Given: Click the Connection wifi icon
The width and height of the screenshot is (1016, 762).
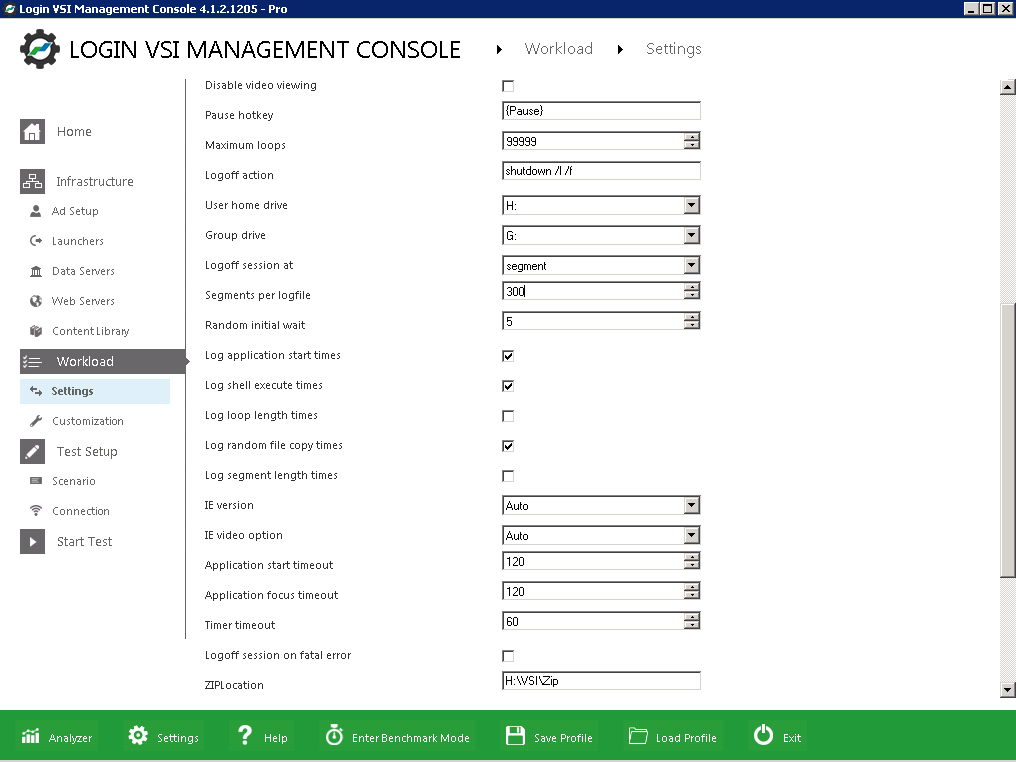Looking at the screenshot, I should [36, 511].
